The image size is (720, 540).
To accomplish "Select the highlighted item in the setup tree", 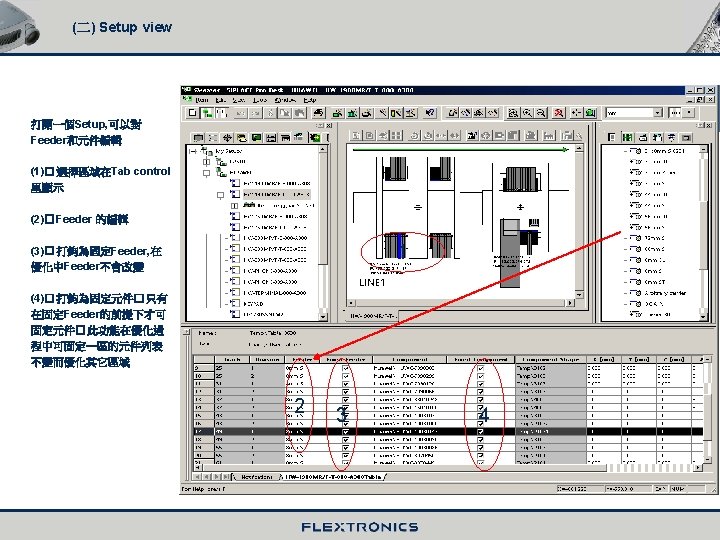I will [x=276, y=194].
